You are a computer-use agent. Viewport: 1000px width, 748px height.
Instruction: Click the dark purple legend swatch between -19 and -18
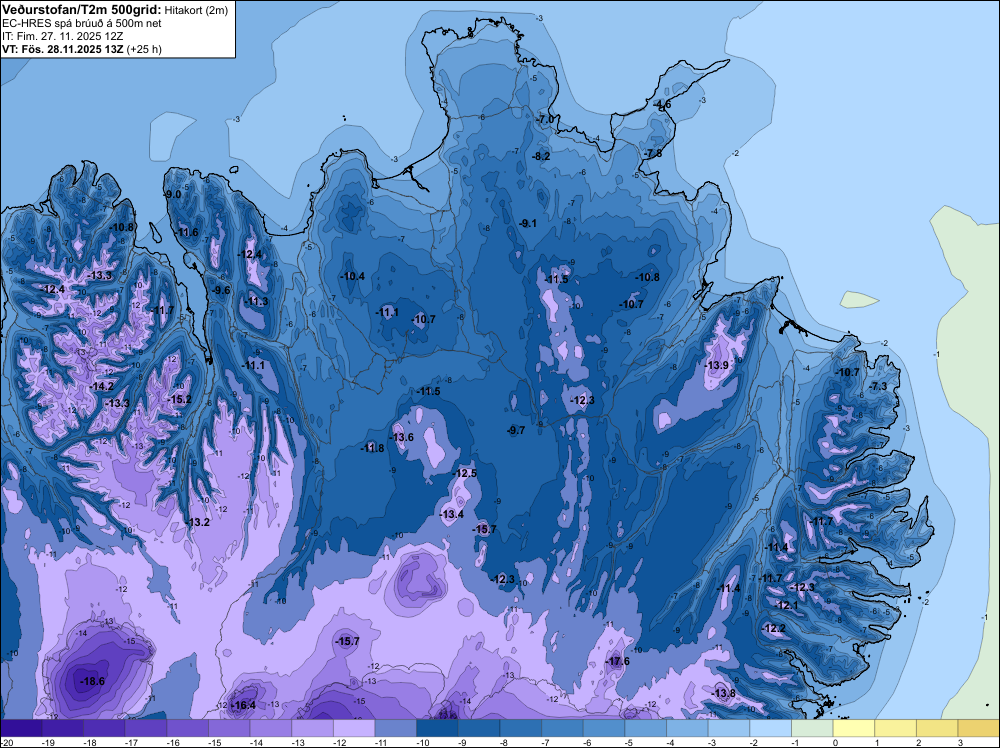pyautogui.click(x=62, y=728)
